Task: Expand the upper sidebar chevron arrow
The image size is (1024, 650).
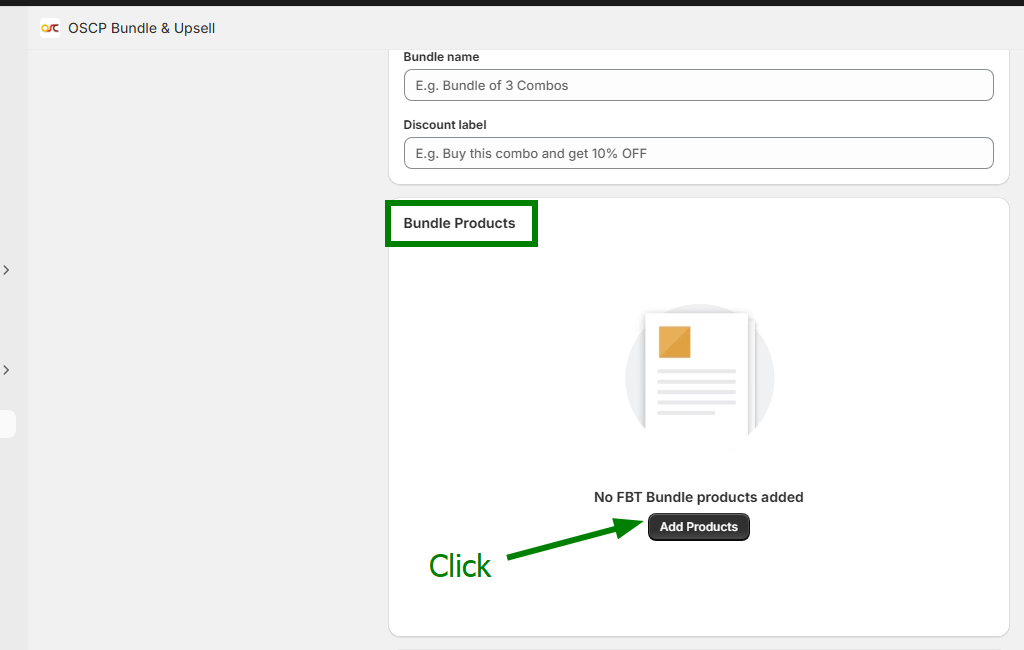Action: coord(6,270)
